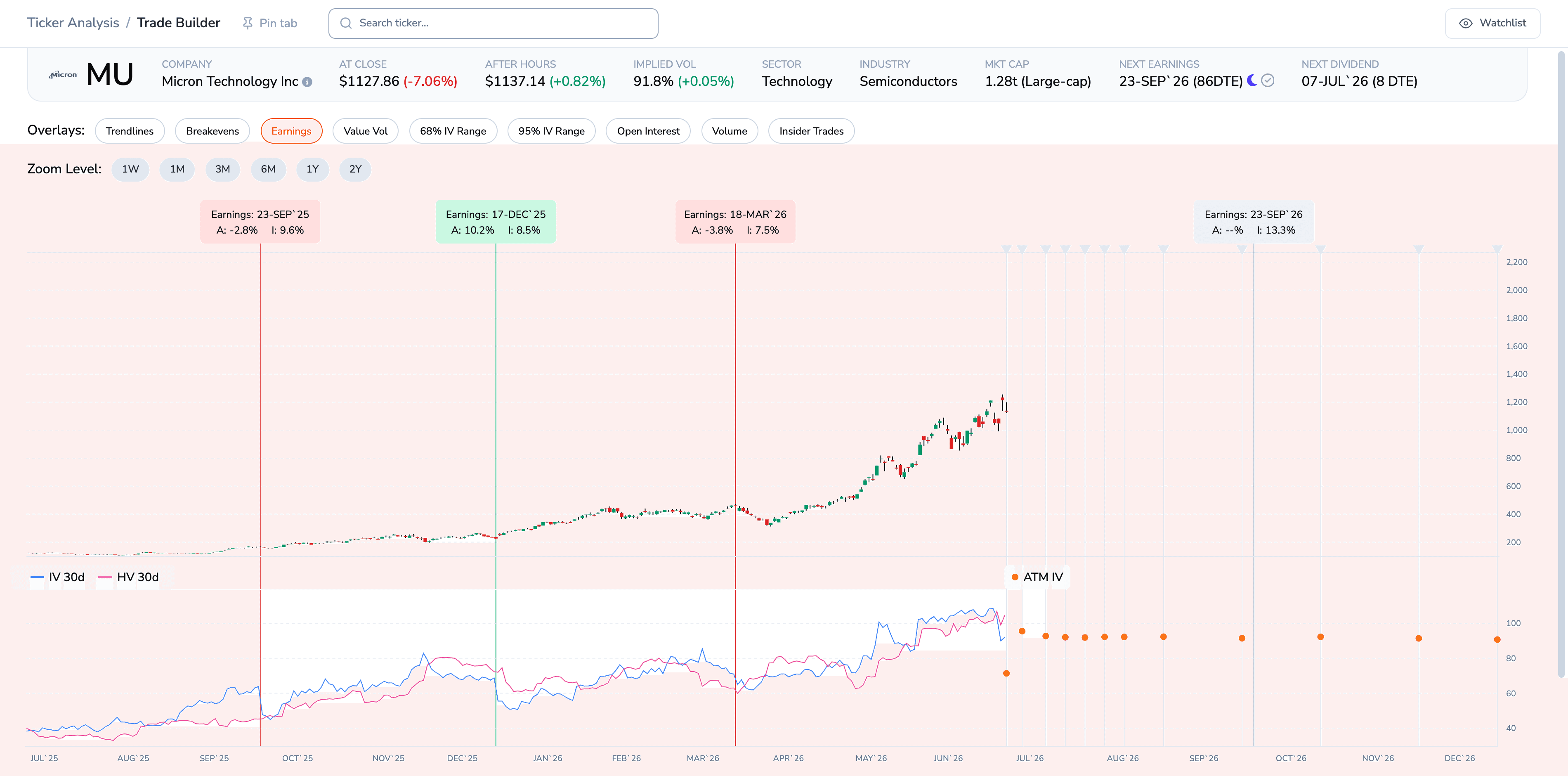The width and height of the screenshot is (1568, 776).
Task: Click the Pin tab button
Action: pos(269,23)
